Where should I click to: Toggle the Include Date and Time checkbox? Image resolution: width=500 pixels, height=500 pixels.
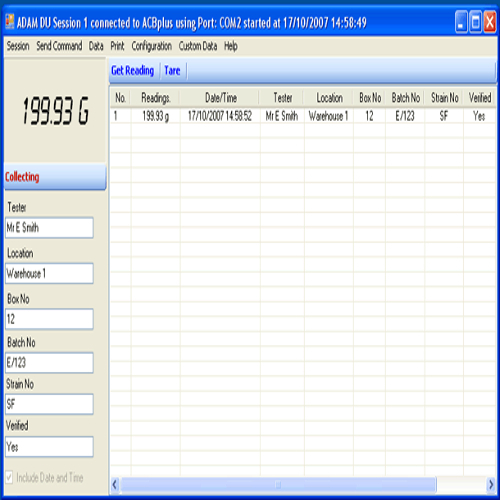[x=9, y=477]
